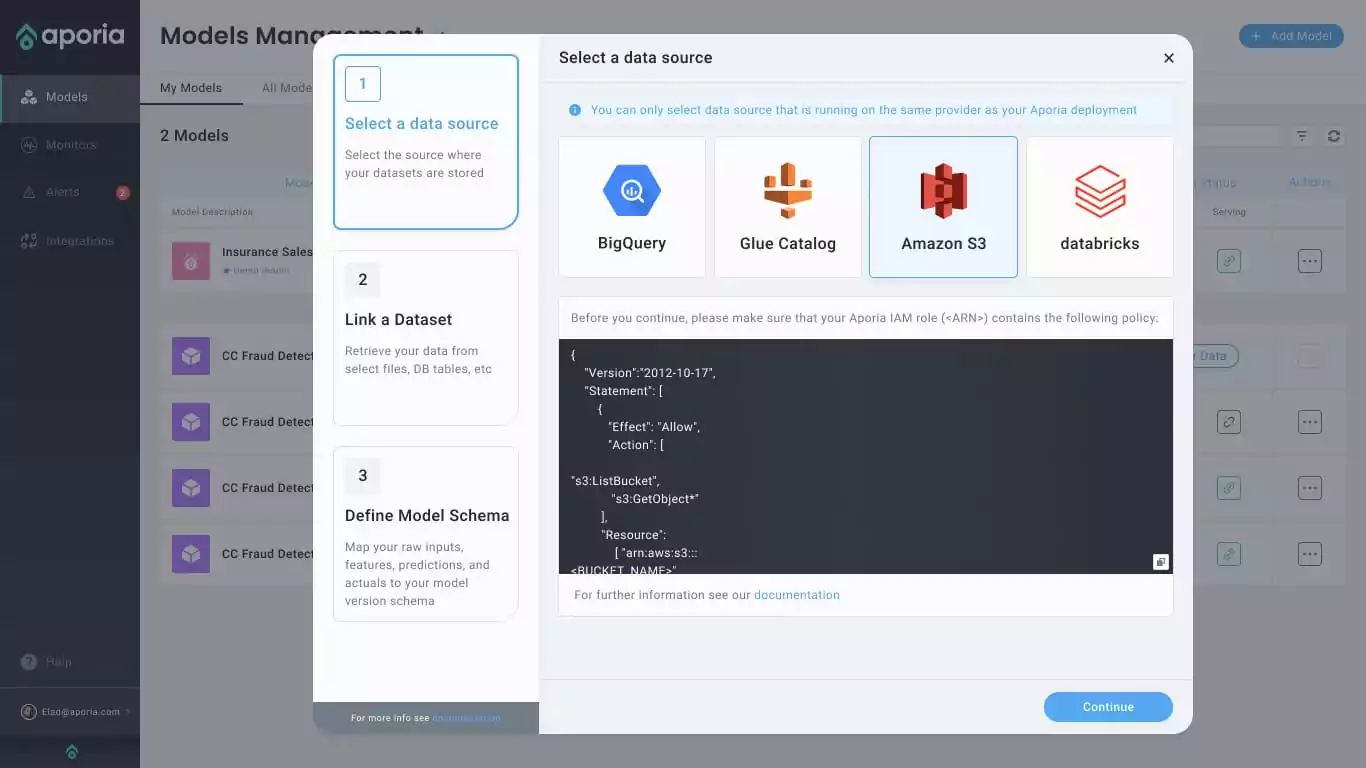Viewport: 1366px width, 768px height.
Task: Open the Elad@aporia.com account menu
Action: click(x=75, y=712)
